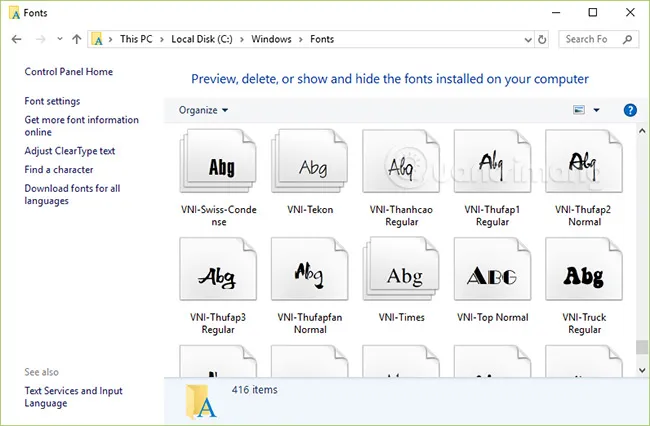Click the VNI-Top Normal name label
The width and height of the screenshot is (650, 426).
click(492, 317)
